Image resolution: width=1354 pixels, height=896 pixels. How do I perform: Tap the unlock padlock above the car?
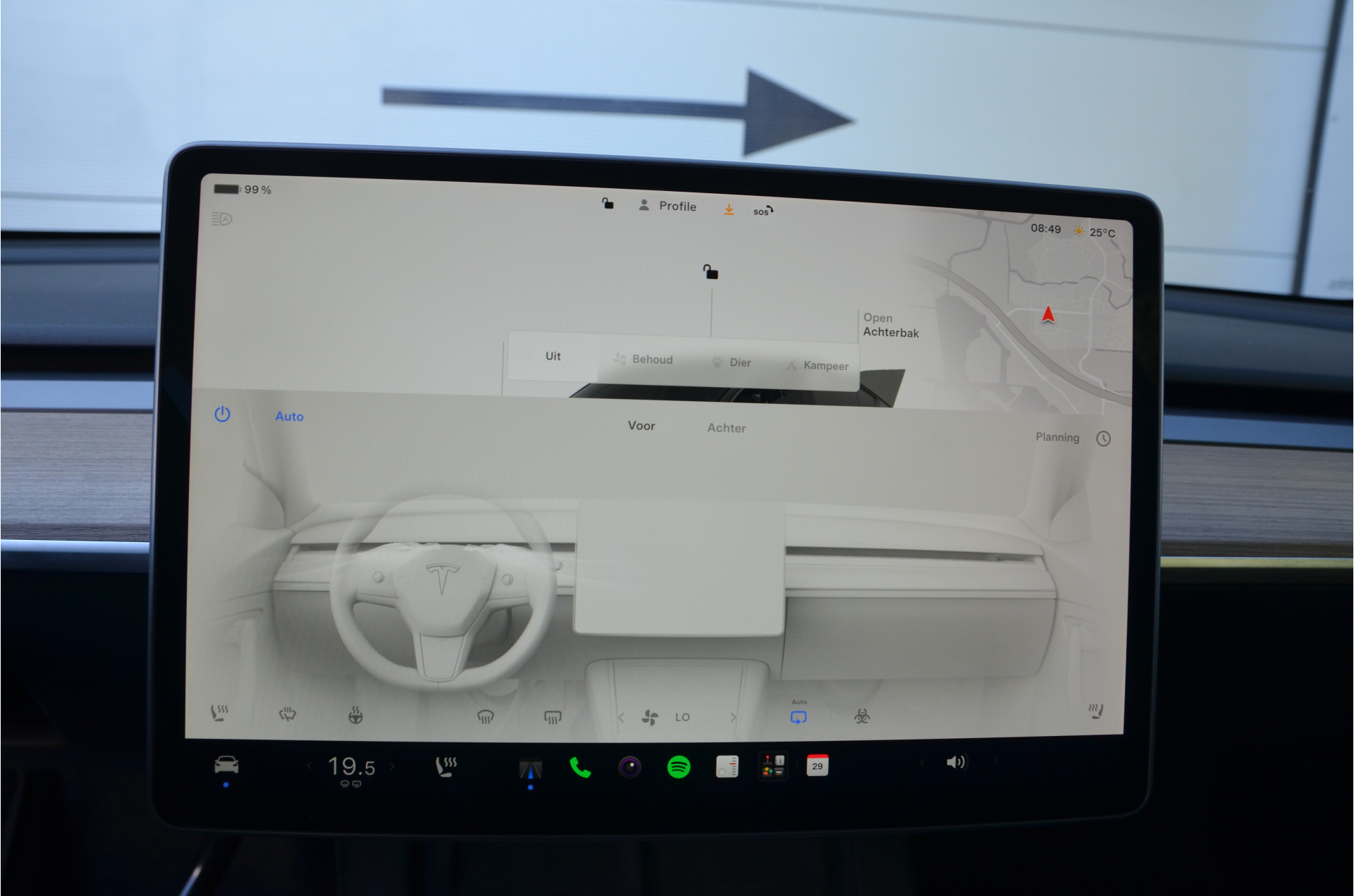(711, 271)
